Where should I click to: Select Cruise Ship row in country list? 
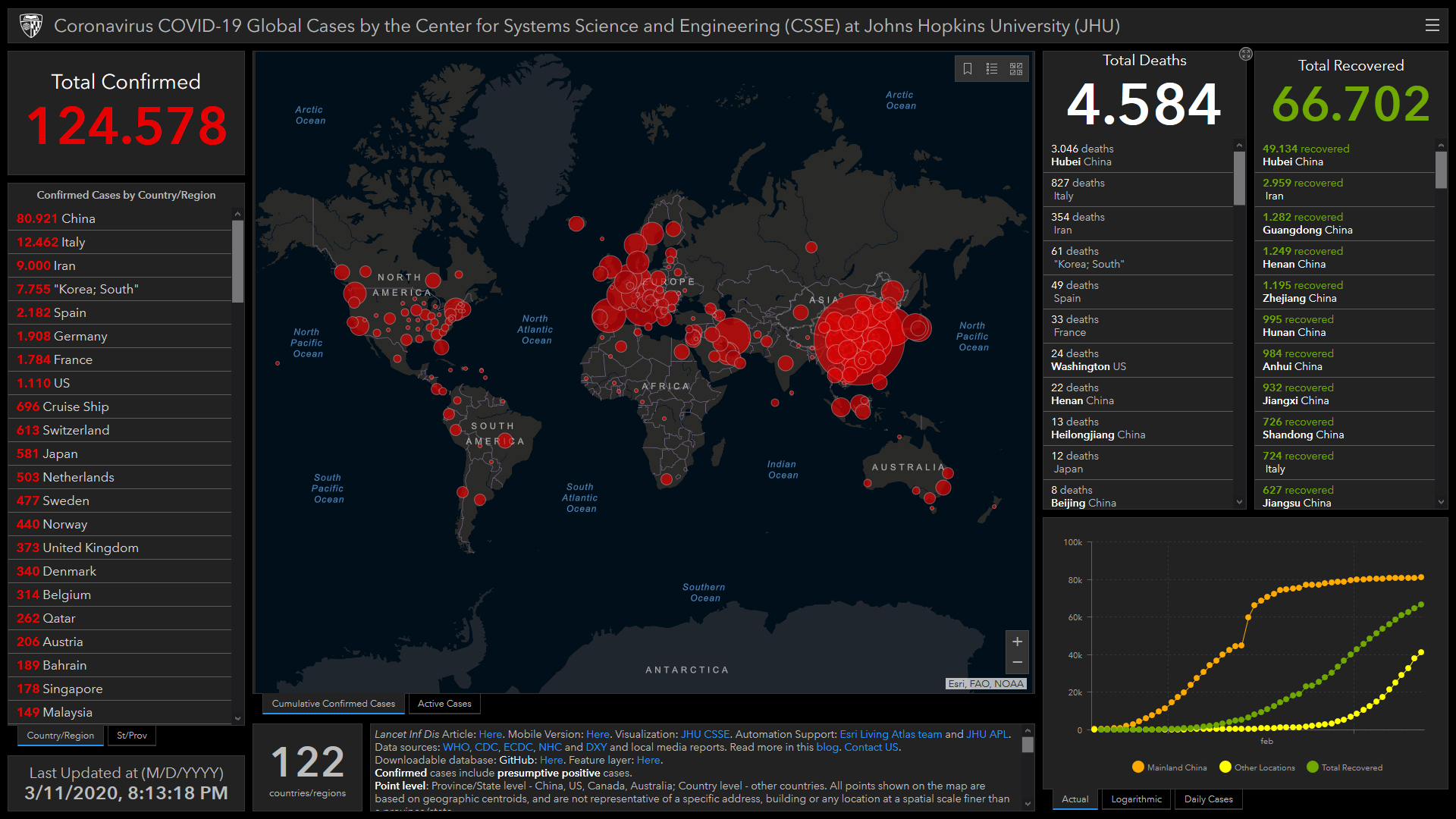pyautogui.click(x=120, y=406)
